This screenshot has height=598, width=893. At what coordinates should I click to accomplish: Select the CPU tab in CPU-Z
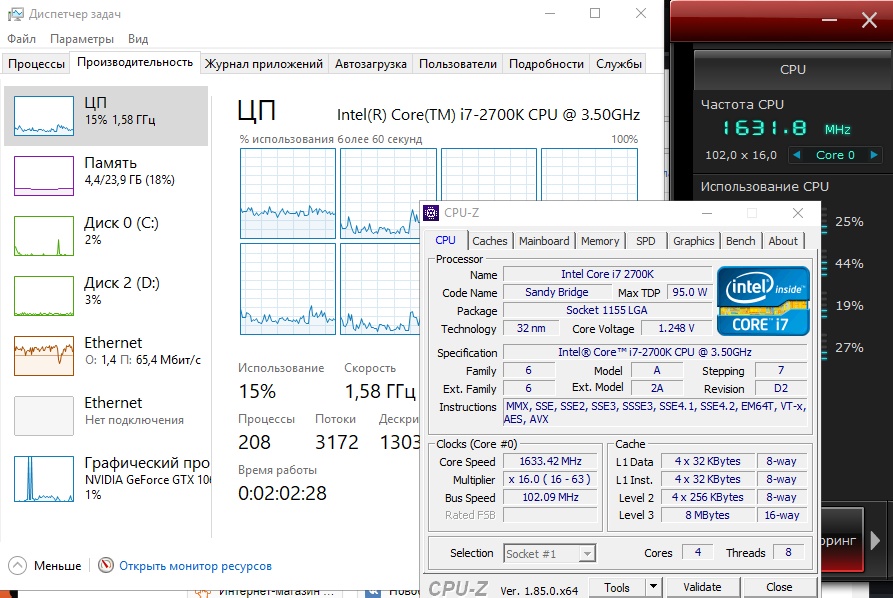coord(445,240)
